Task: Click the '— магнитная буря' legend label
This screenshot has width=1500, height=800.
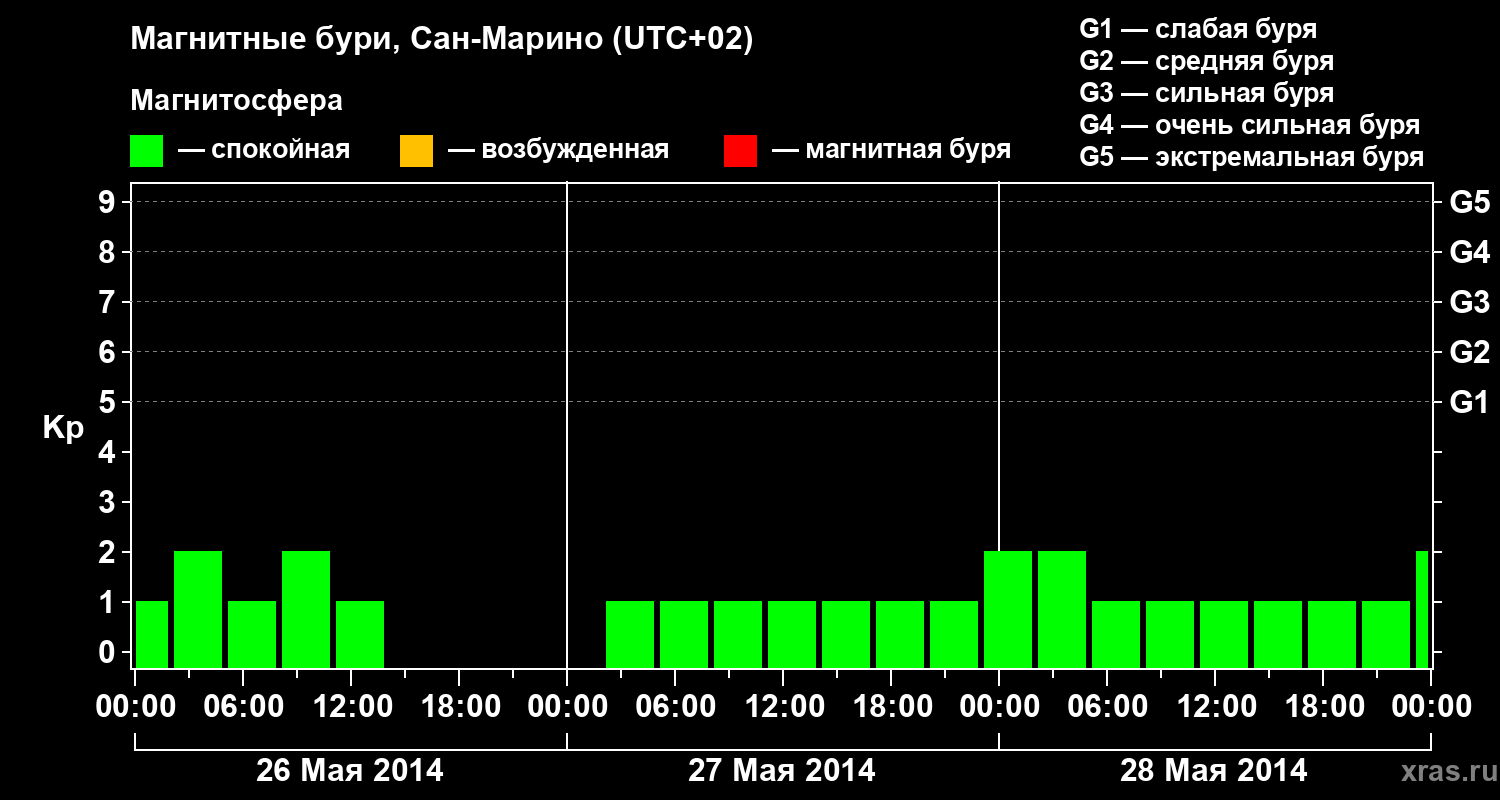Action: point(891,150)
